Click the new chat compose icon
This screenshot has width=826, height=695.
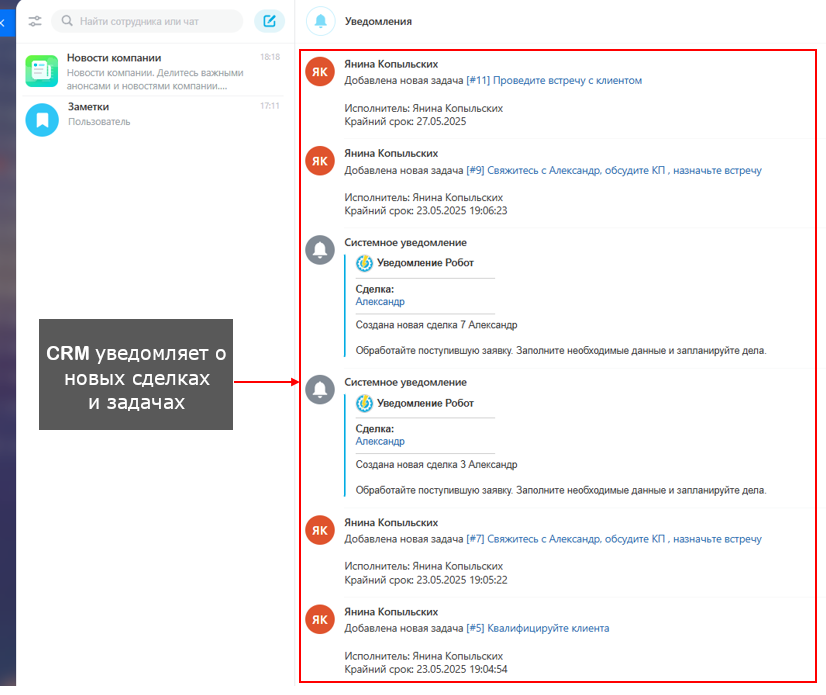tap(269, 21)
